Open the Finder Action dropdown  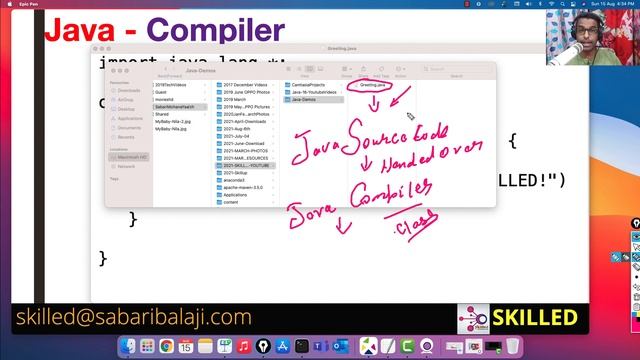(x=400, y=69)
